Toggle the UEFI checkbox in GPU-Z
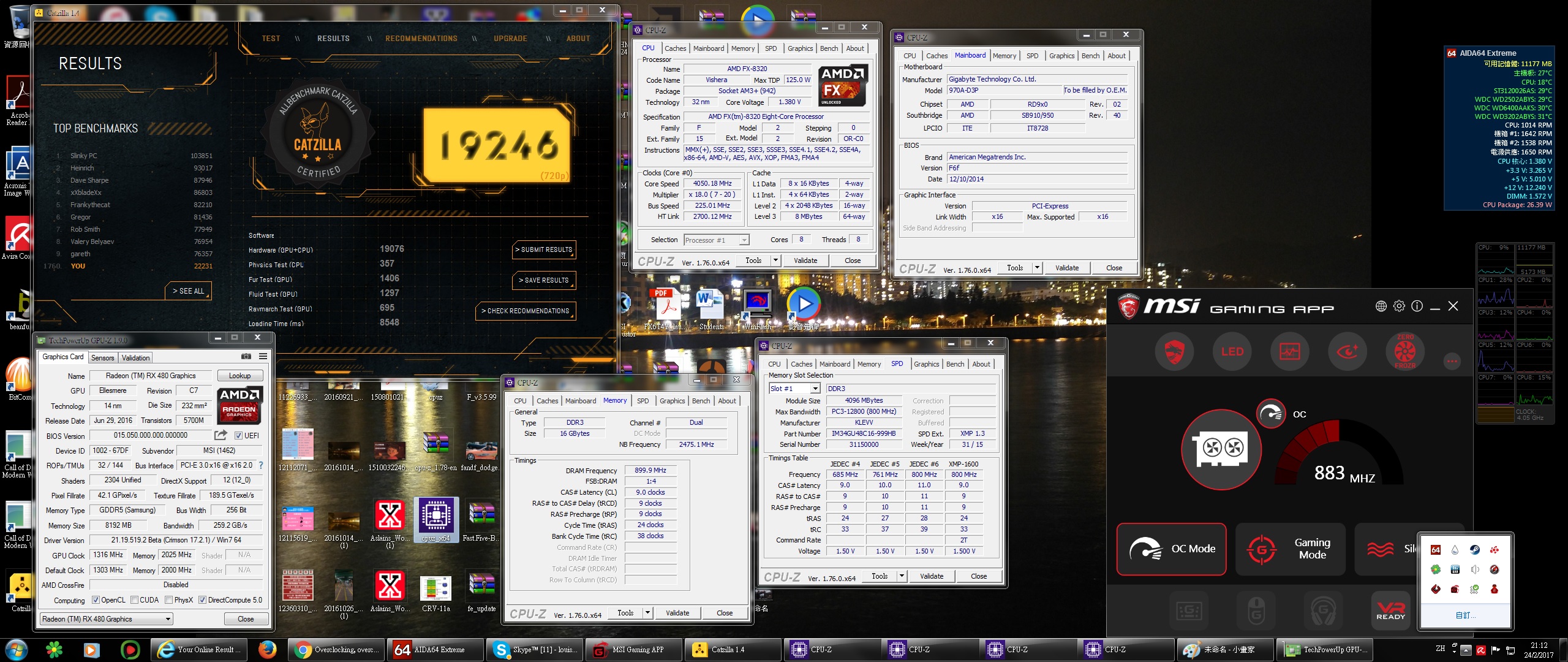The image size is (1568, 662). pos(239,436)
